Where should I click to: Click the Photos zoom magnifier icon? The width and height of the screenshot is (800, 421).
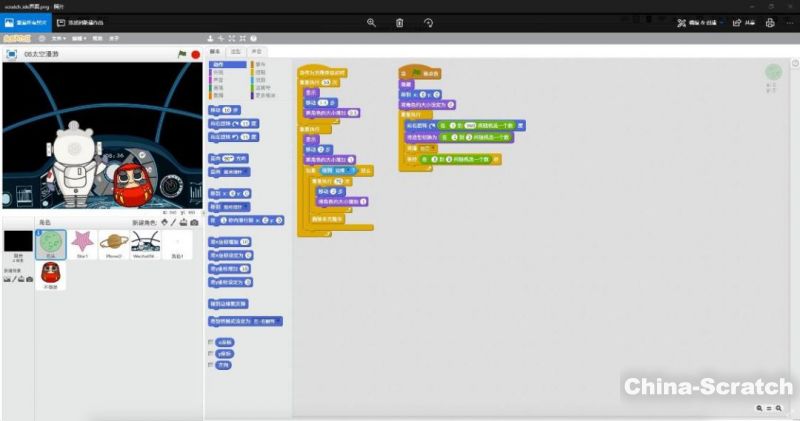371,22
